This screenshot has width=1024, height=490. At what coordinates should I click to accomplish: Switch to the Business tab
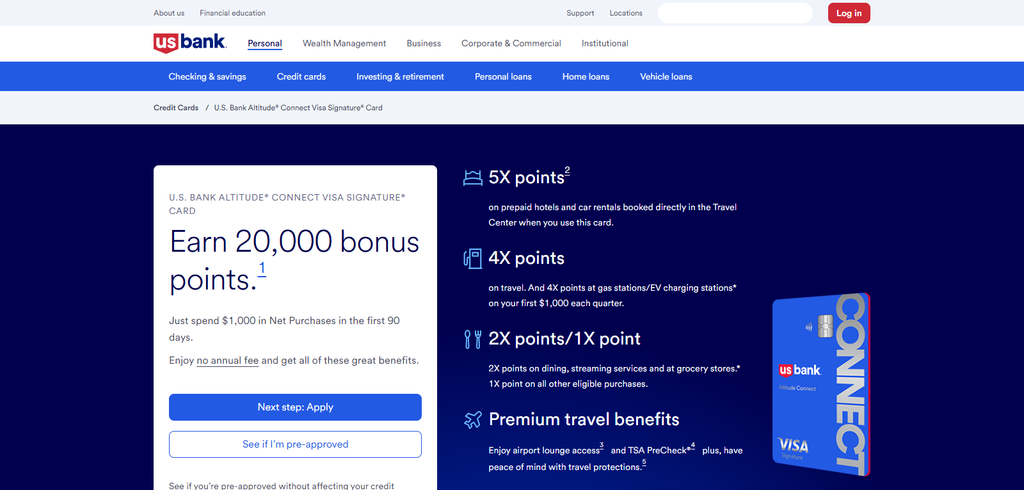pos(424,44)
